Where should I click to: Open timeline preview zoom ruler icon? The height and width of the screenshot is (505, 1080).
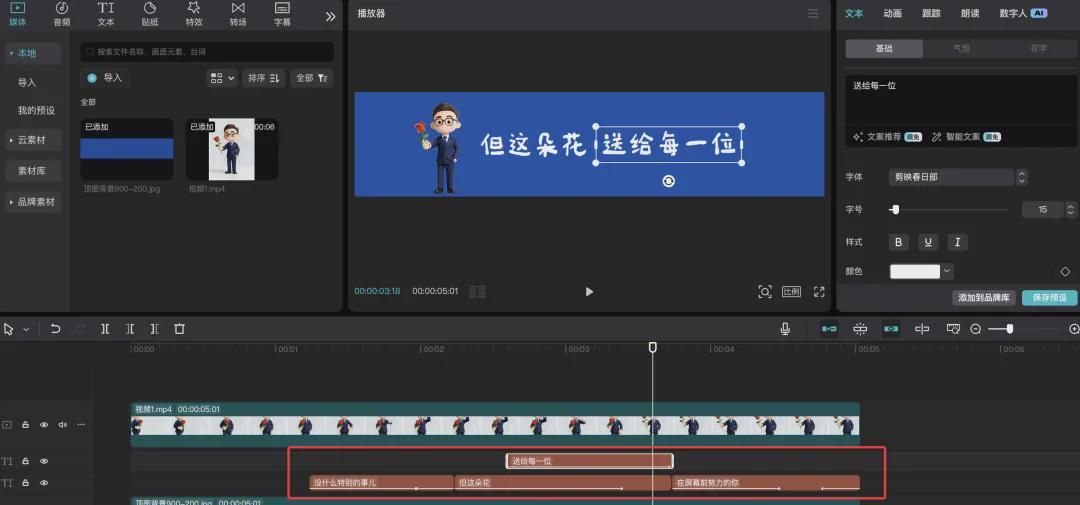(953, 329)
